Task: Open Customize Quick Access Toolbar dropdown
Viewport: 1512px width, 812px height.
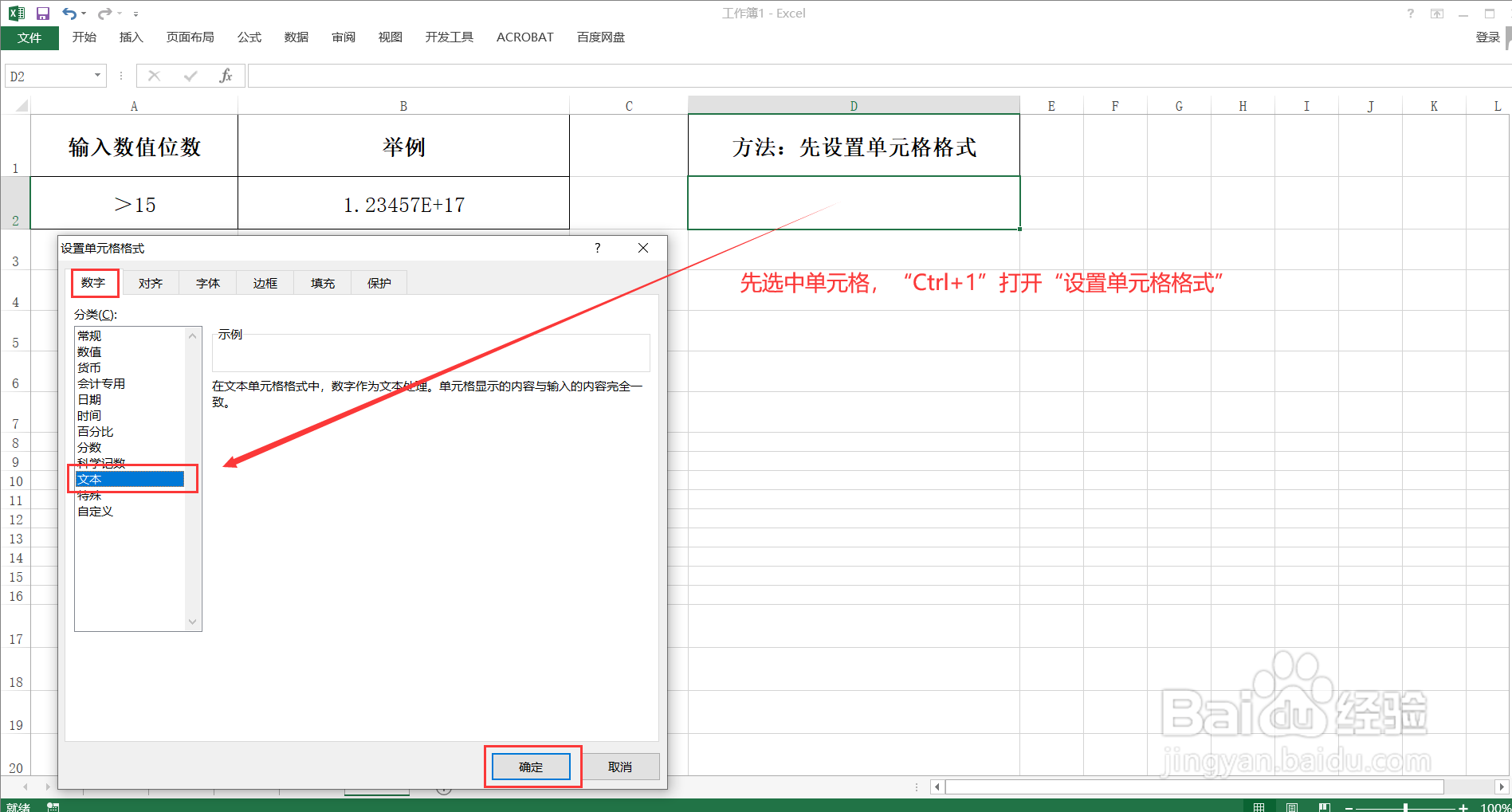Action: click(x=135, y=14)
